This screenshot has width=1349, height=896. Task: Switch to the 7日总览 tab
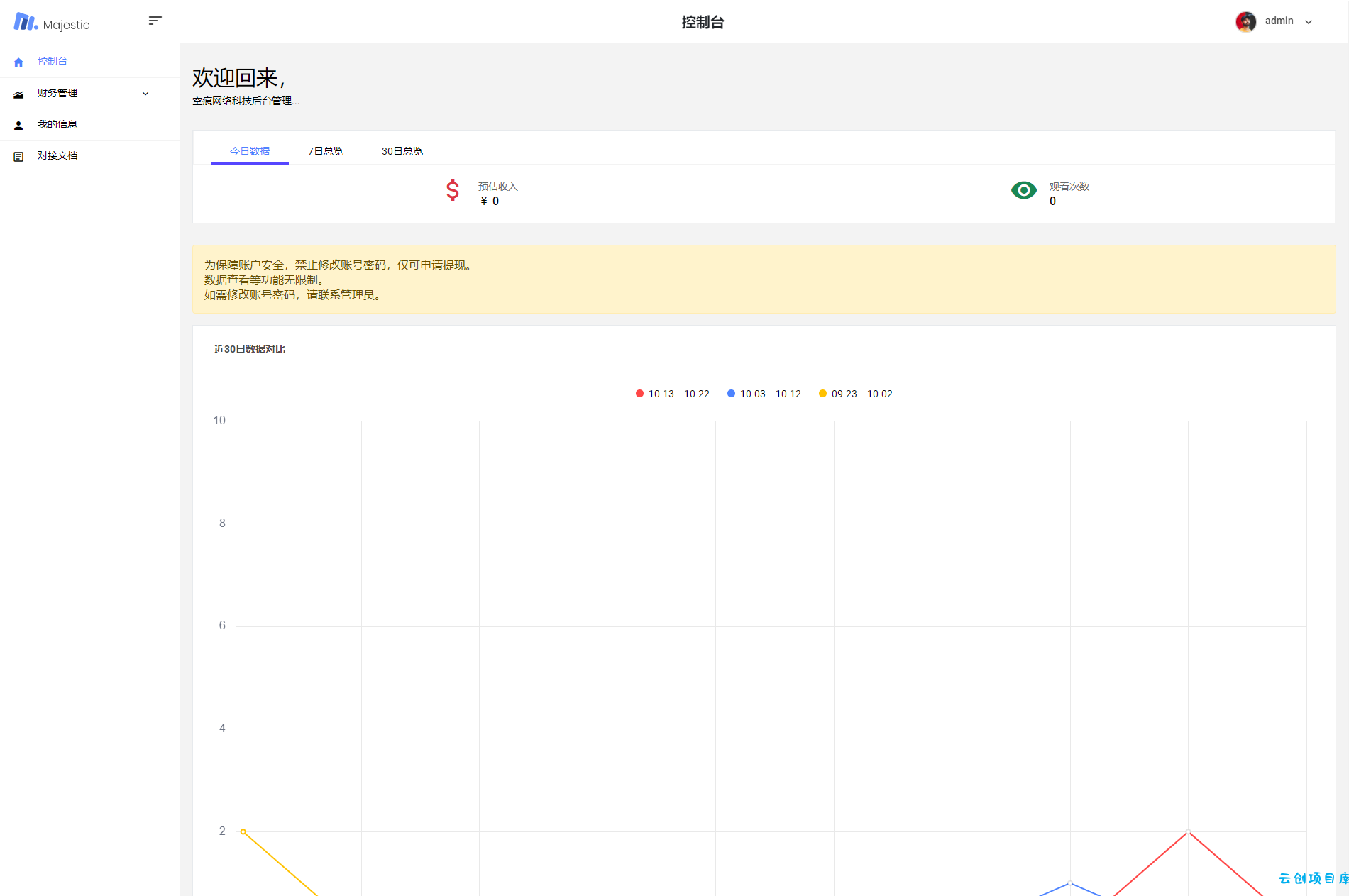click(326, 151)
